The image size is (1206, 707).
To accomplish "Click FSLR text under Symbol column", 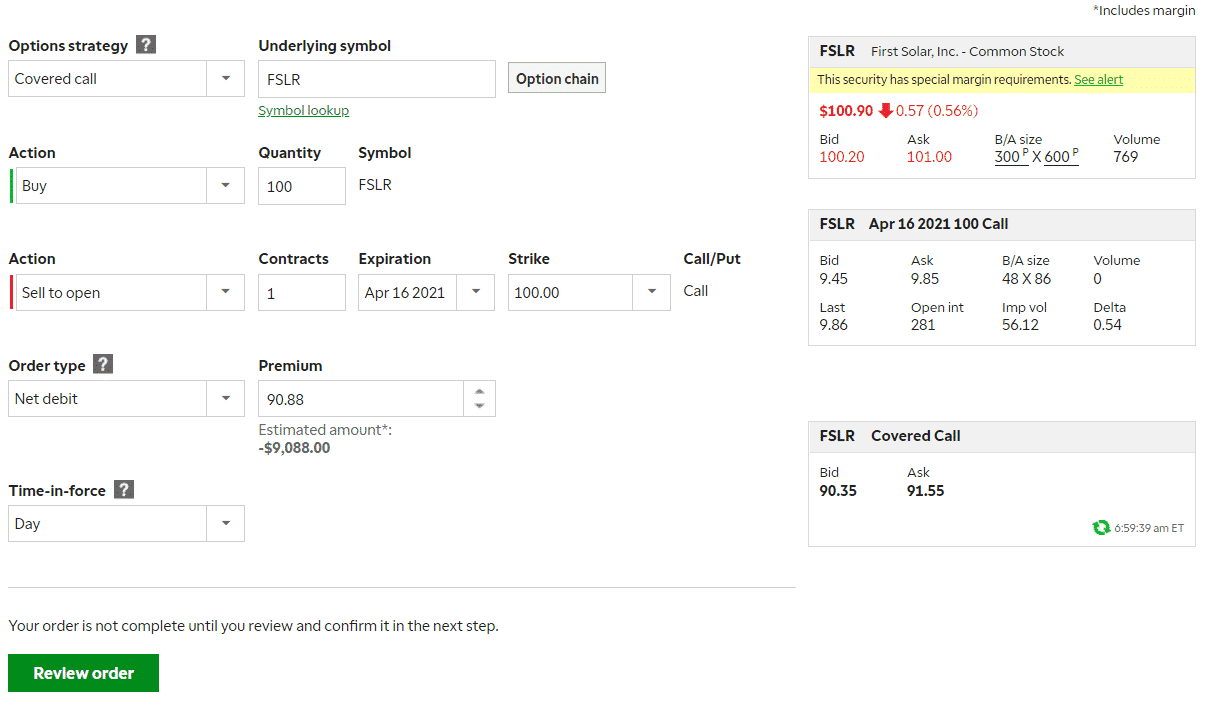I will [x=375, y=185].
